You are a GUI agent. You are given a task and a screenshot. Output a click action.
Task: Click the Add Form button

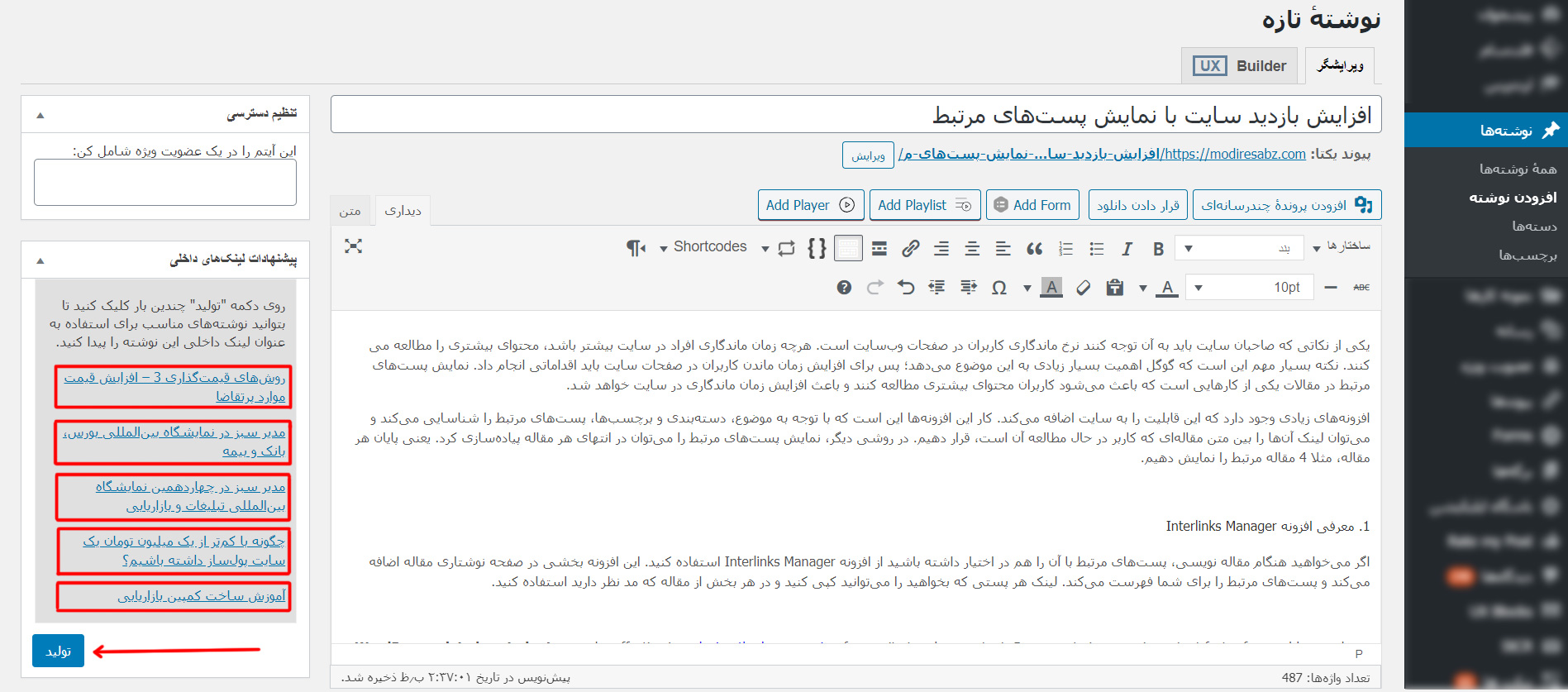1032,205
